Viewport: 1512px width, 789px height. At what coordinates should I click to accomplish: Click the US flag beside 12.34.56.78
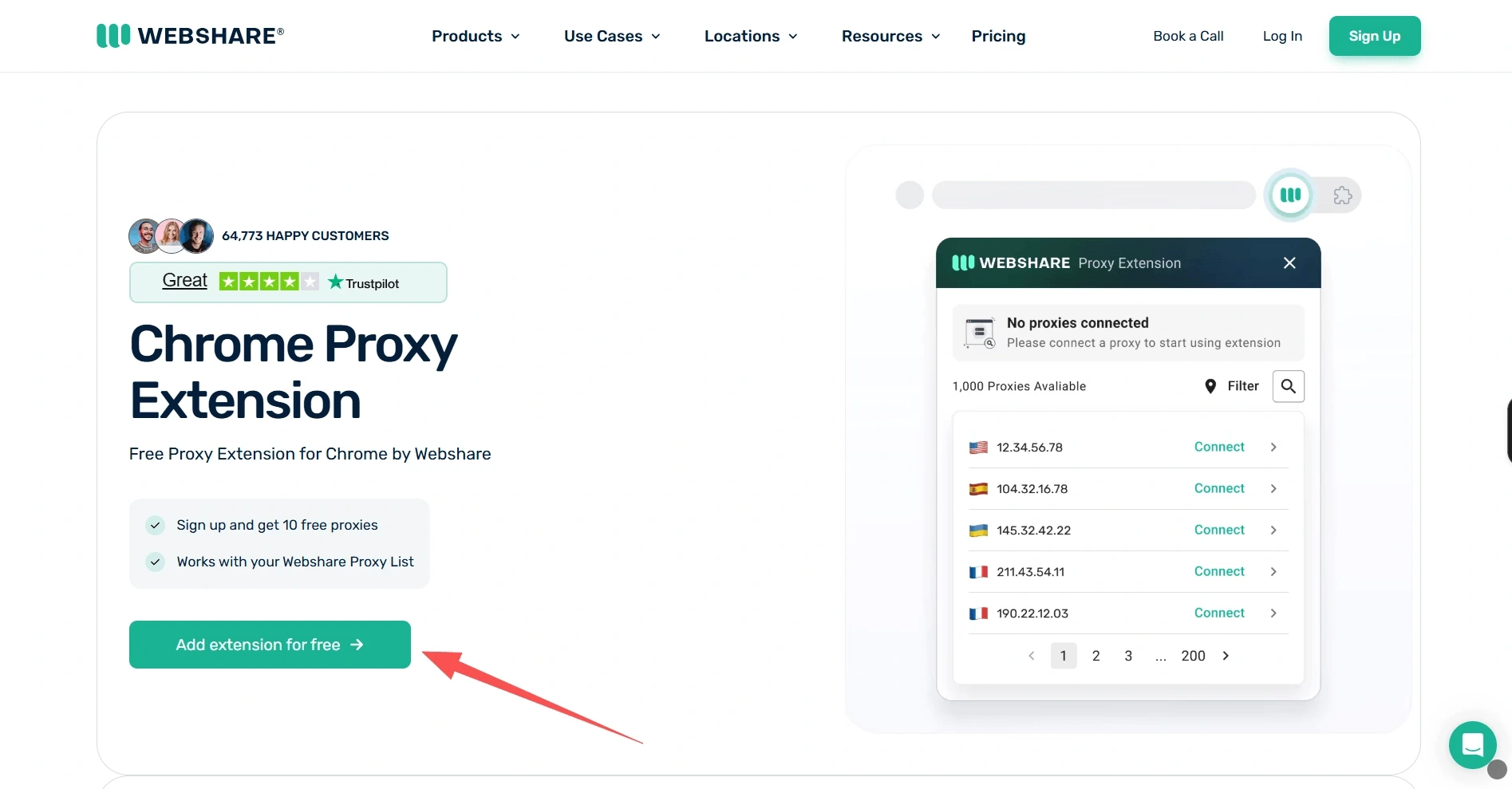(x=978, y=448)
